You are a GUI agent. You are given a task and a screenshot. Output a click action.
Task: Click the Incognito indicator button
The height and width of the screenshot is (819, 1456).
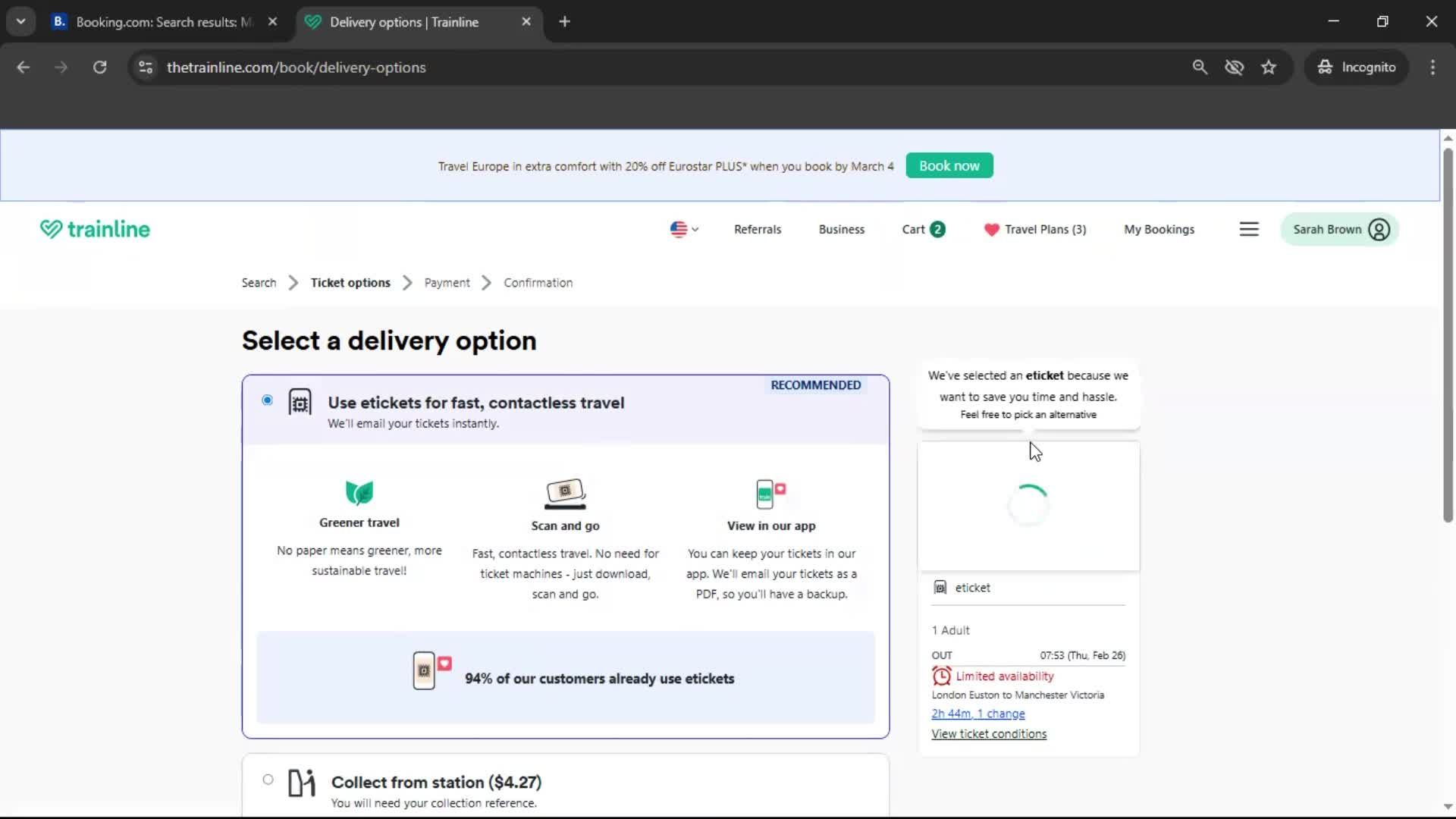point(1357,67)
